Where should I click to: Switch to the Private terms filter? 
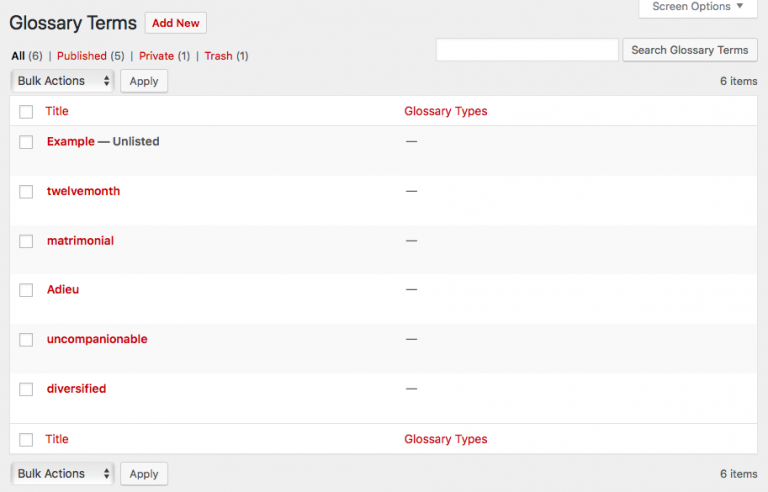(x=156, y=56)
